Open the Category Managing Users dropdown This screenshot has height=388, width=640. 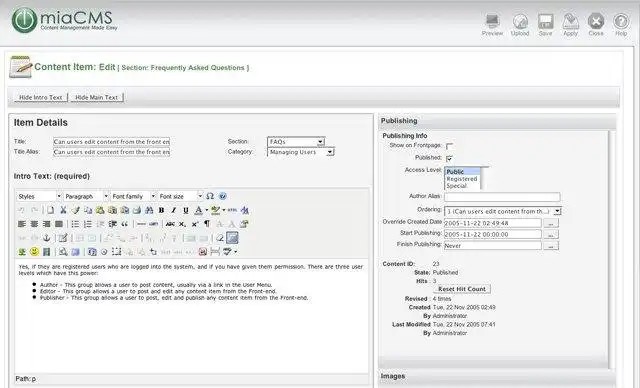pyautogui.click(x=301, y=152)
